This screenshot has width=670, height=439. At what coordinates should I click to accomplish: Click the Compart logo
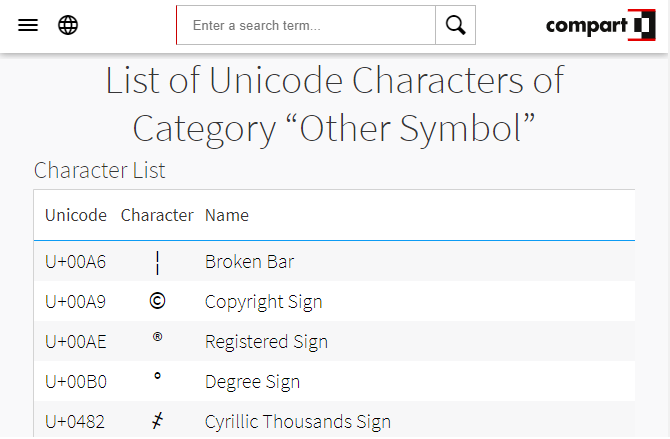tap(599, 25)
